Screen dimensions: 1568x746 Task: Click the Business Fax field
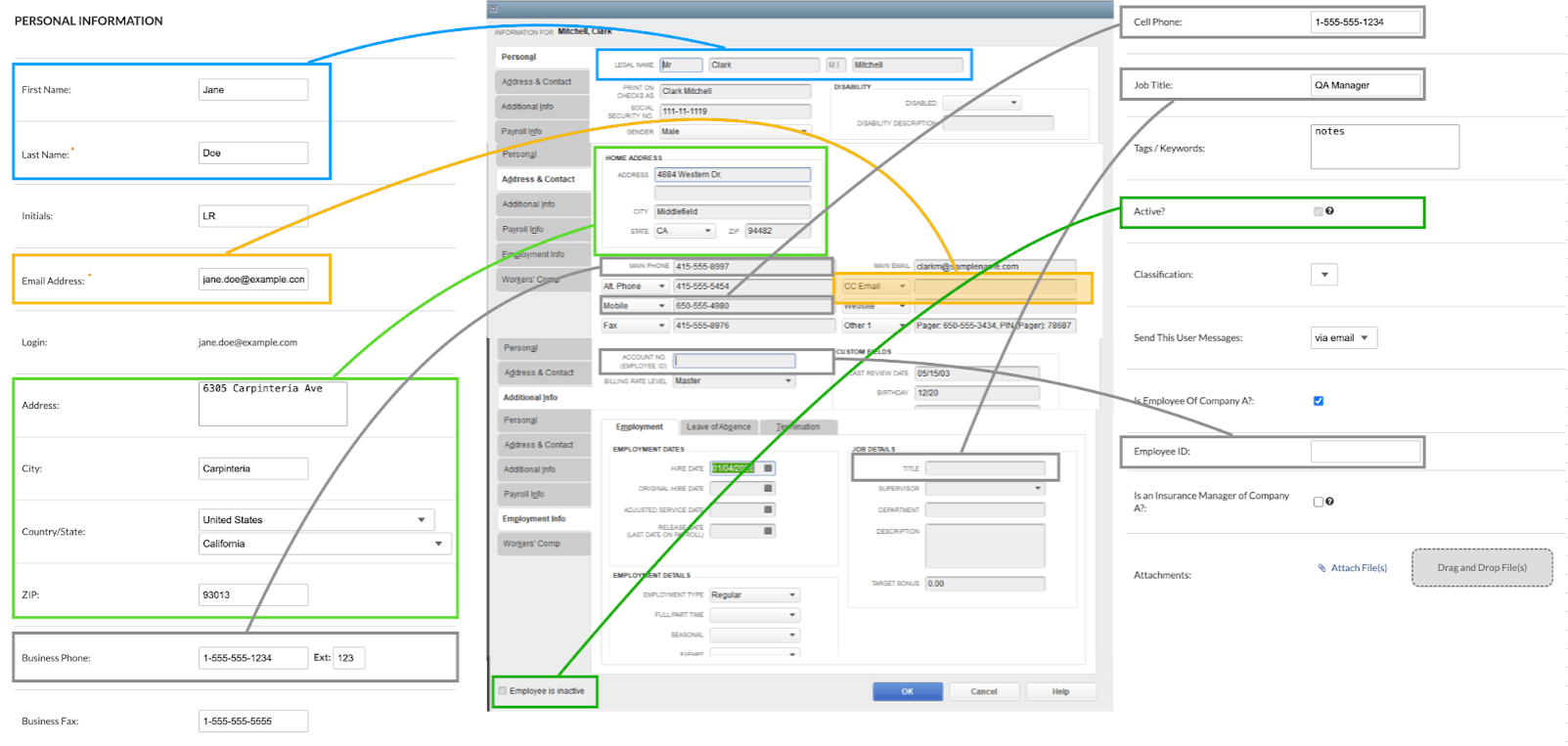click(x=253, y=722)
